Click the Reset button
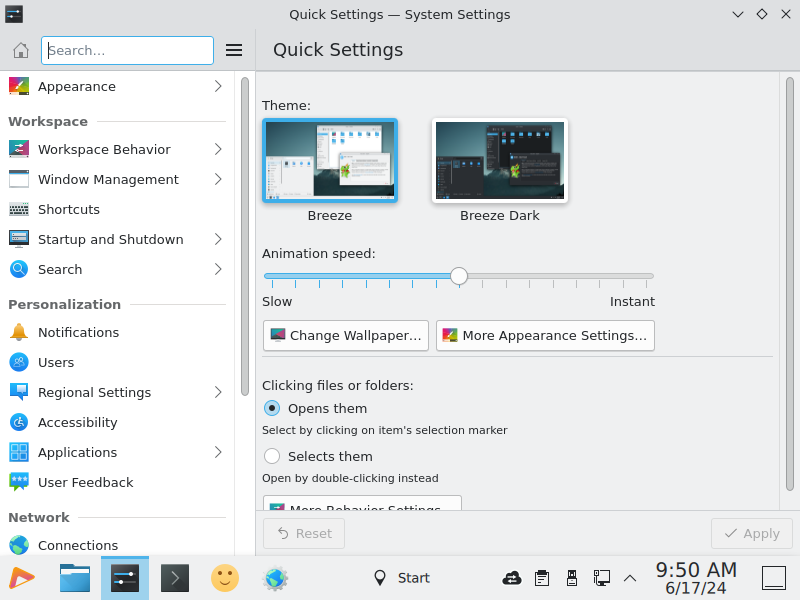The height and width of the screenshot is (600, 800). point(304,533)
